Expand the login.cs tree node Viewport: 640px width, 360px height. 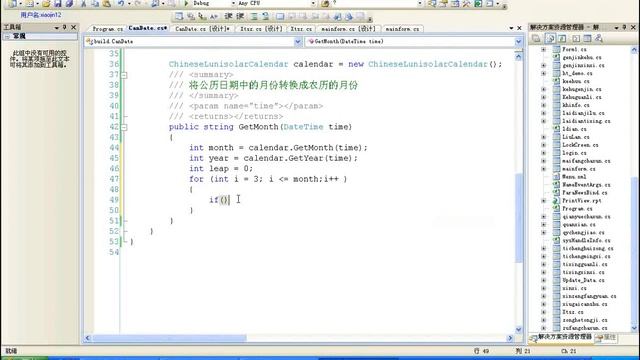point(543,153)
